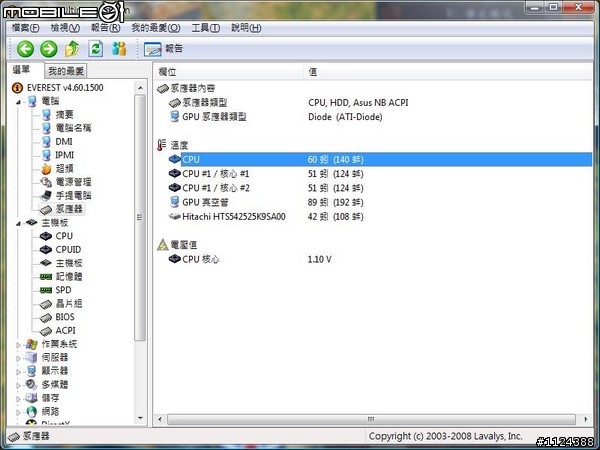Open the 晶片組 chipset icon
This screenshot has width=600, height=450.
pyautogui.click(x=46, y=304)
